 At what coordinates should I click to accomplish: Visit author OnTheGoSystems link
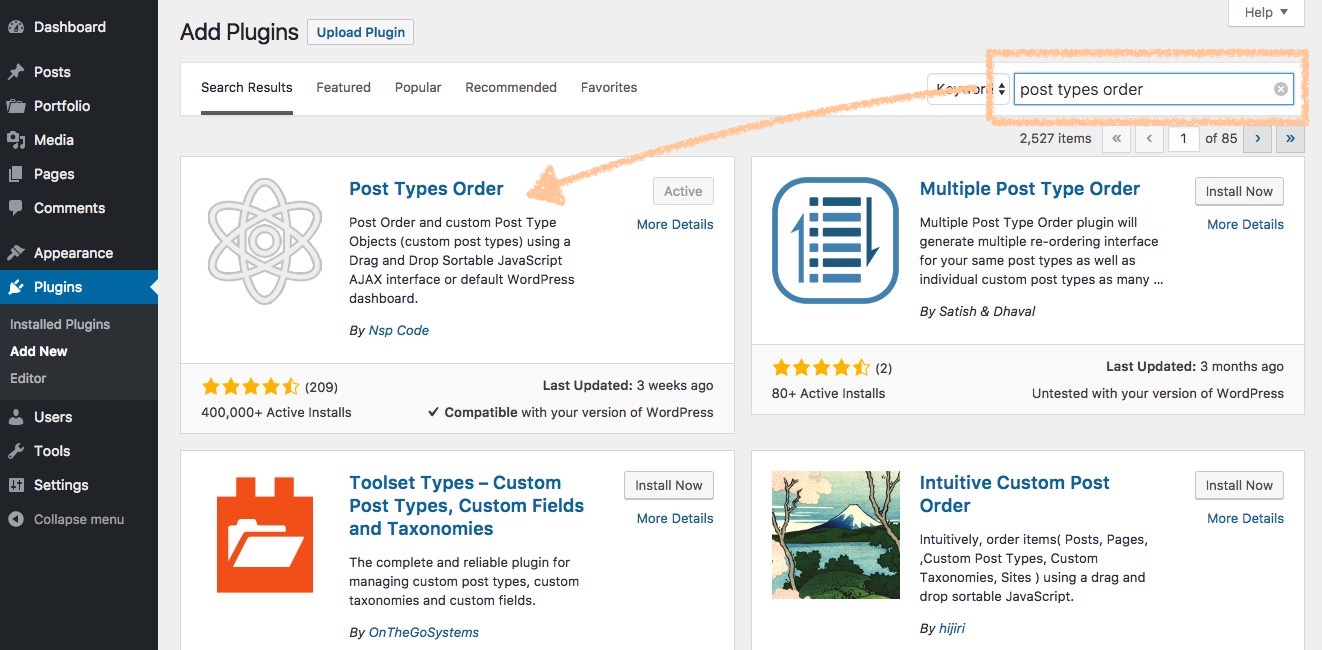pos(423,633)
